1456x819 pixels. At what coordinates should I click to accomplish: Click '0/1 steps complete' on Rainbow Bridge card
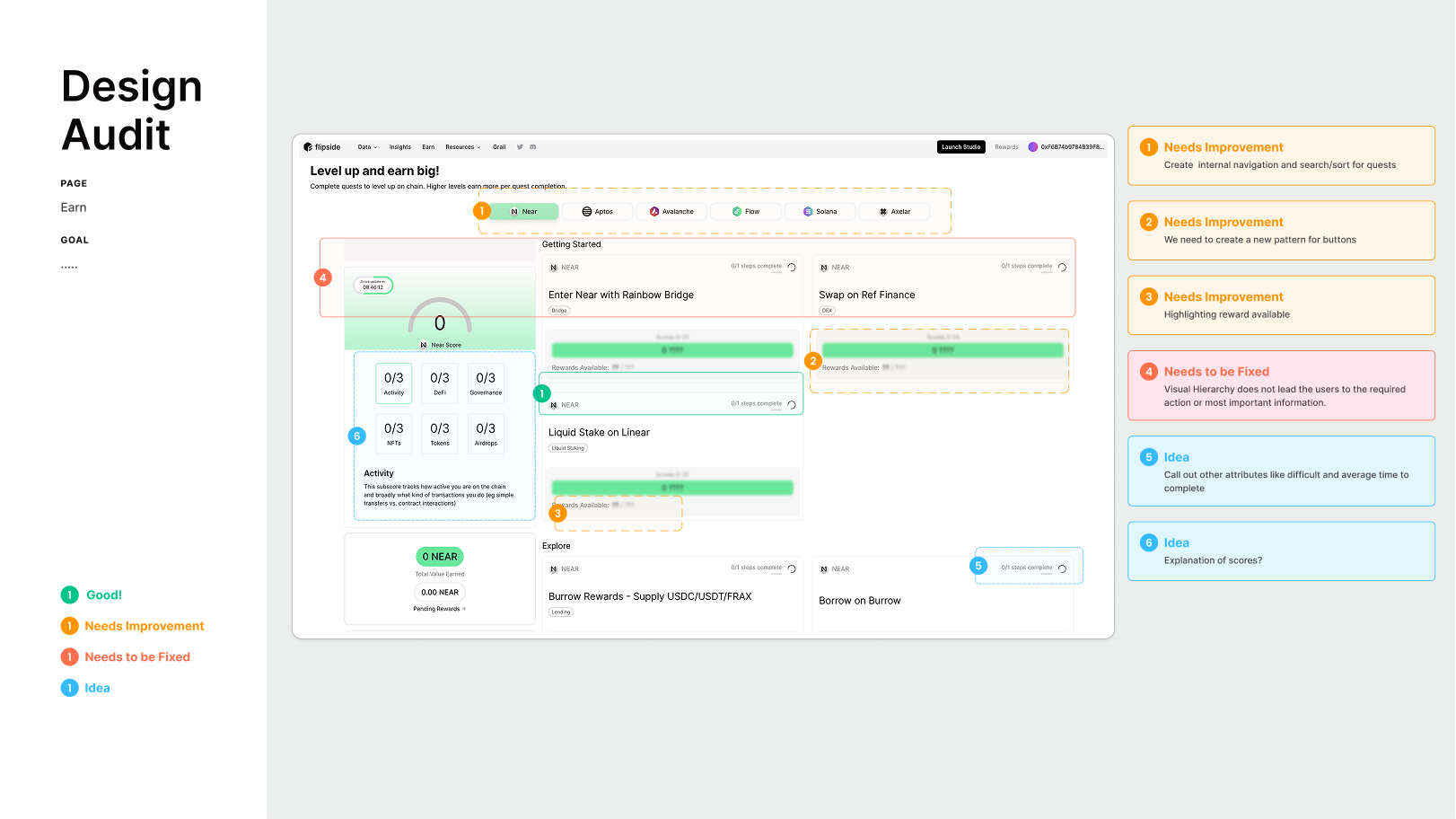(757, 266)
